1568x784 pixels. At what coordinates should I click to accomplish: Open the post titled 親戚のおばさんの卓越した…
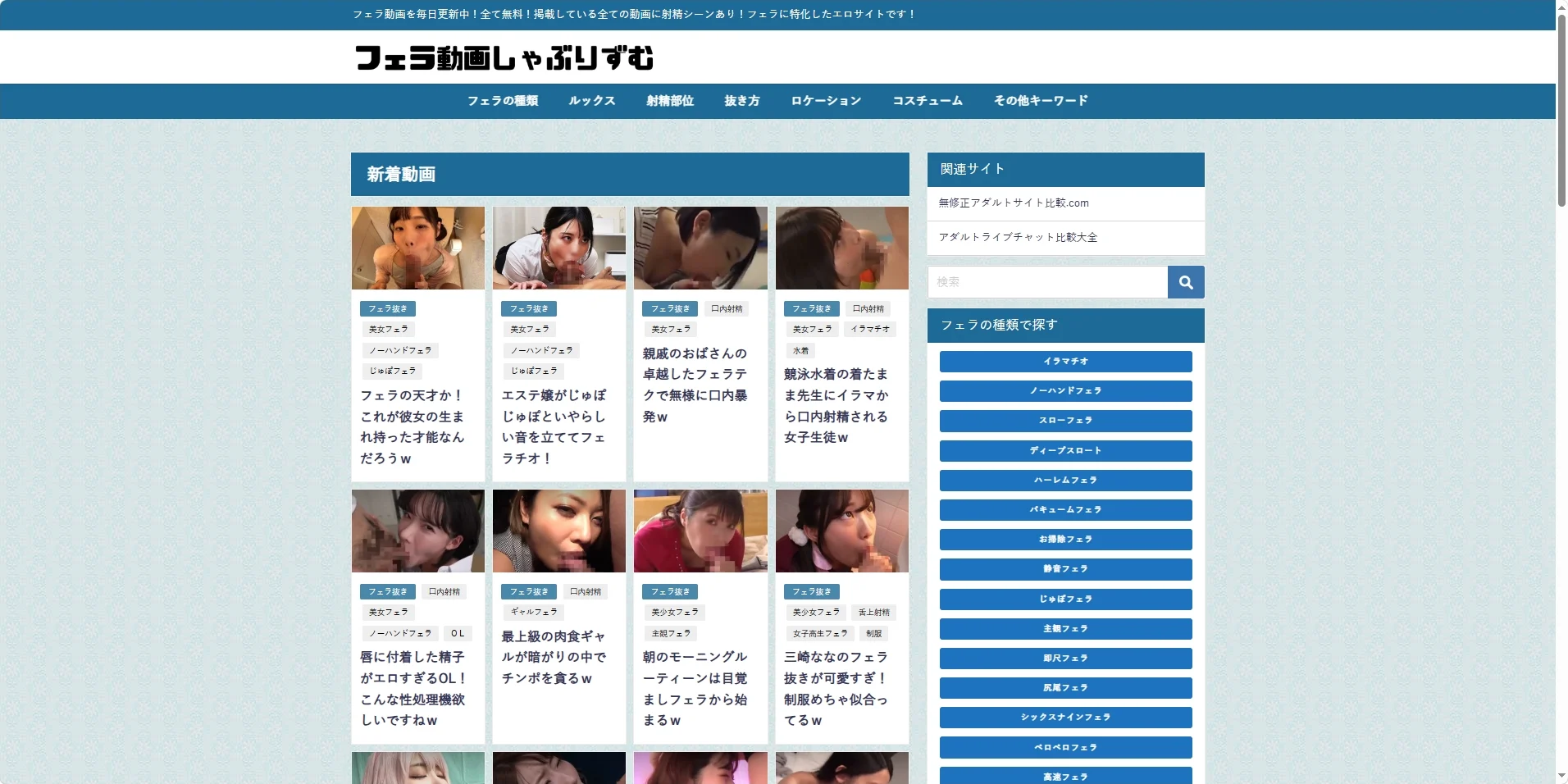(695, 385)
